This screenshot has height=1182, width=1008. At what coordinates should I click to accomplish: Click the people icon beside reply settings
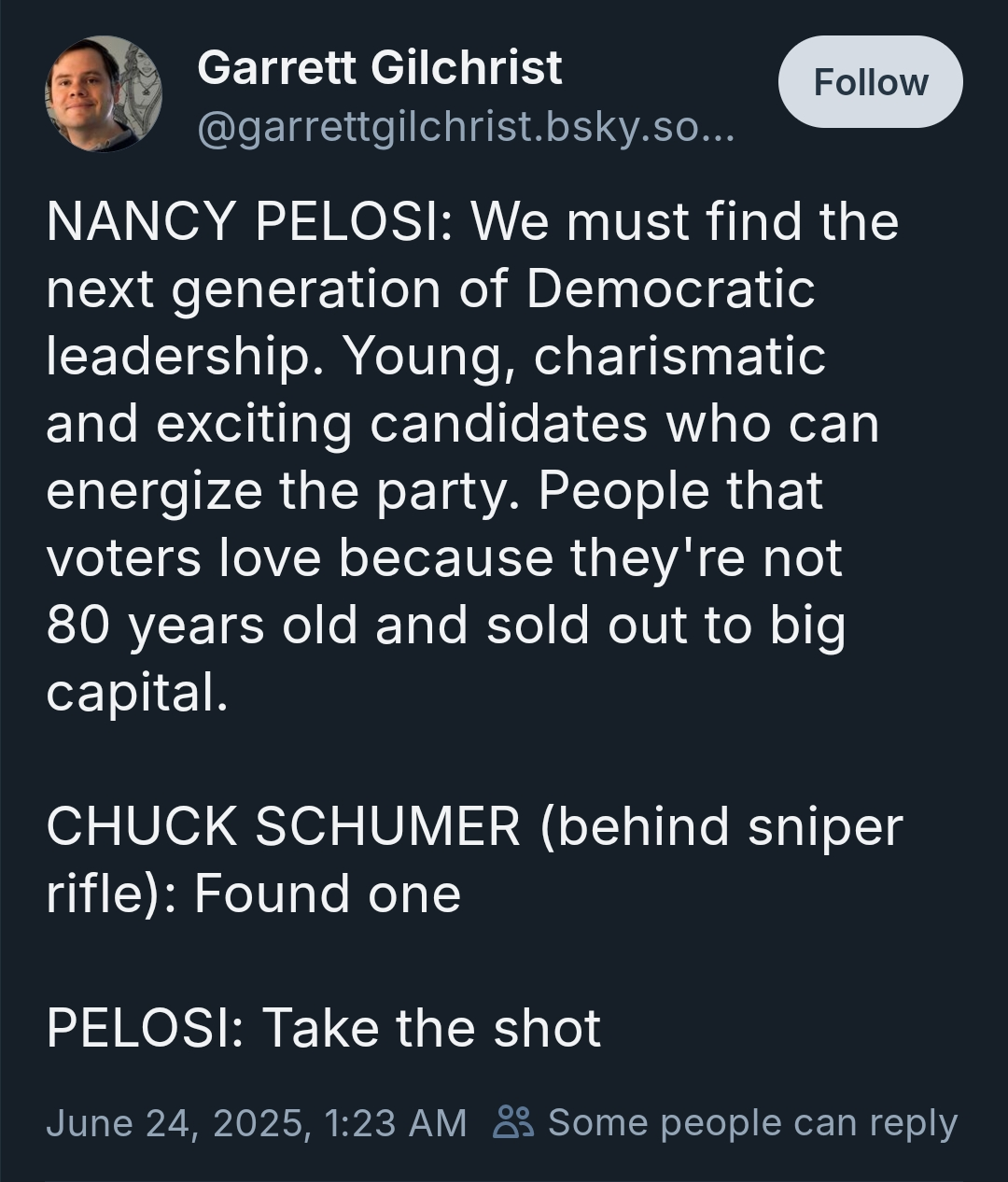tap(513, 1122)
